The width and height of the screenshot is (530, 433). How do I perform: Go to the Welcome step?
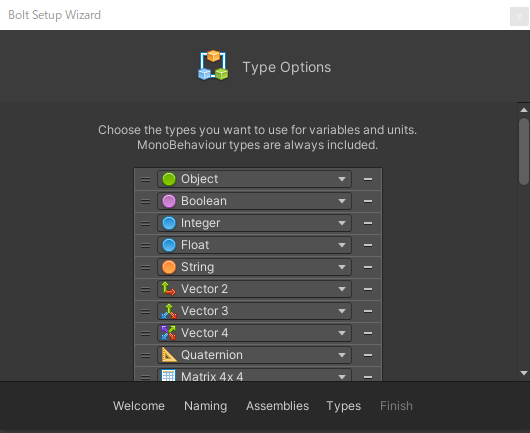139,406
